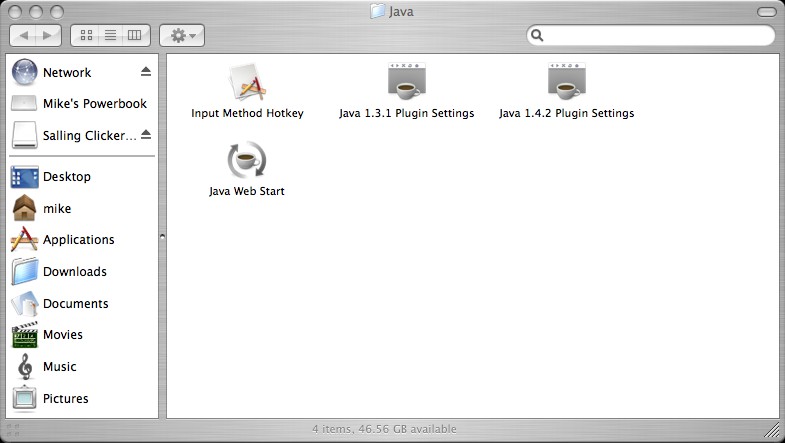Open the Documents folder icon

pos(25,303)
